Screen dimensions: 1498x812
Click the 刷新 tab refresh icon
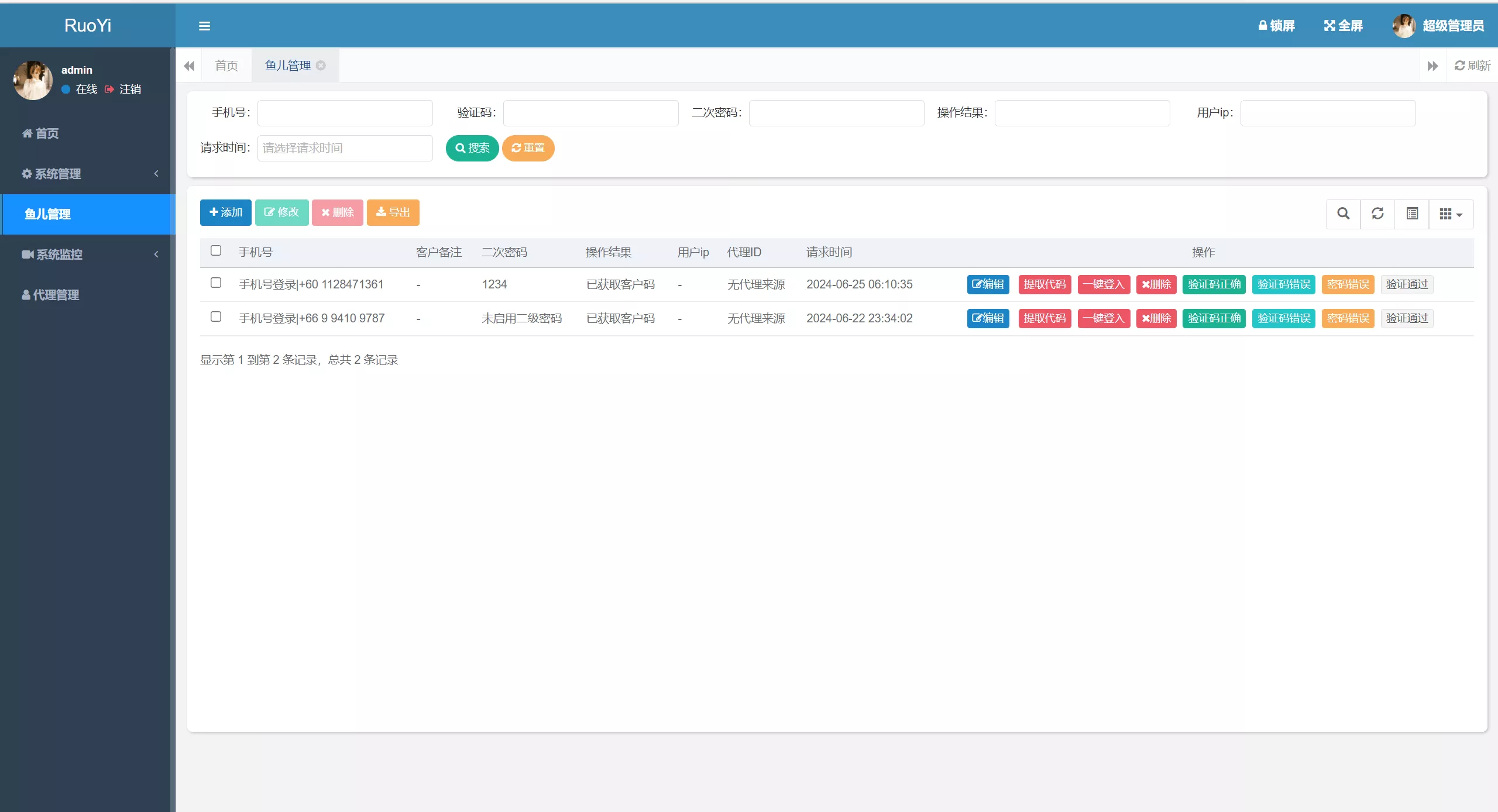tap(1472, 65)
